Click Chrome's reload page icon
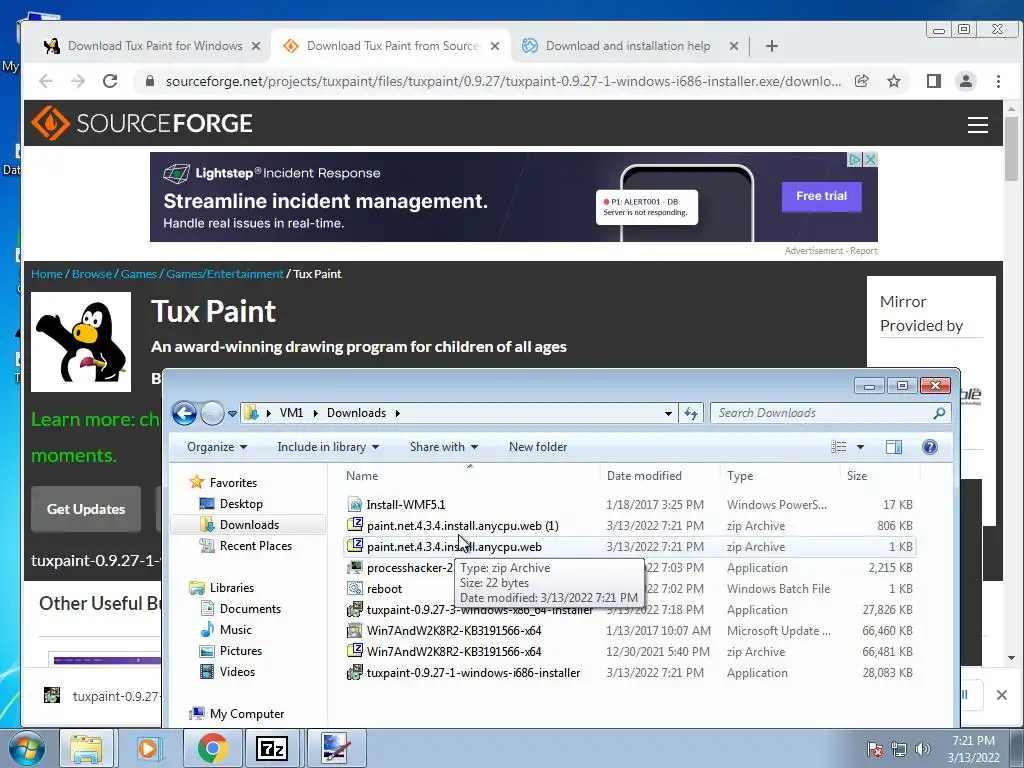This screenshot has width=1024, height=768. (x=110, y=81)
